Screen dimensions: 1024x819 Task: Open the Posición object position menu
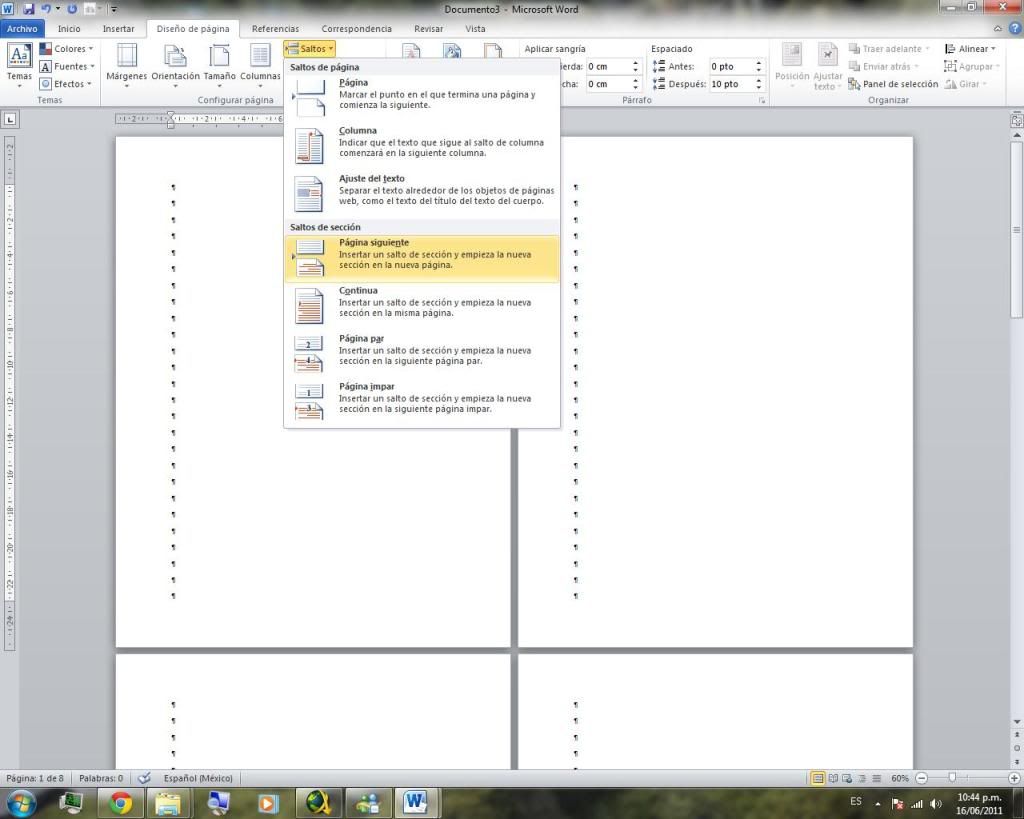click(792, 65)
